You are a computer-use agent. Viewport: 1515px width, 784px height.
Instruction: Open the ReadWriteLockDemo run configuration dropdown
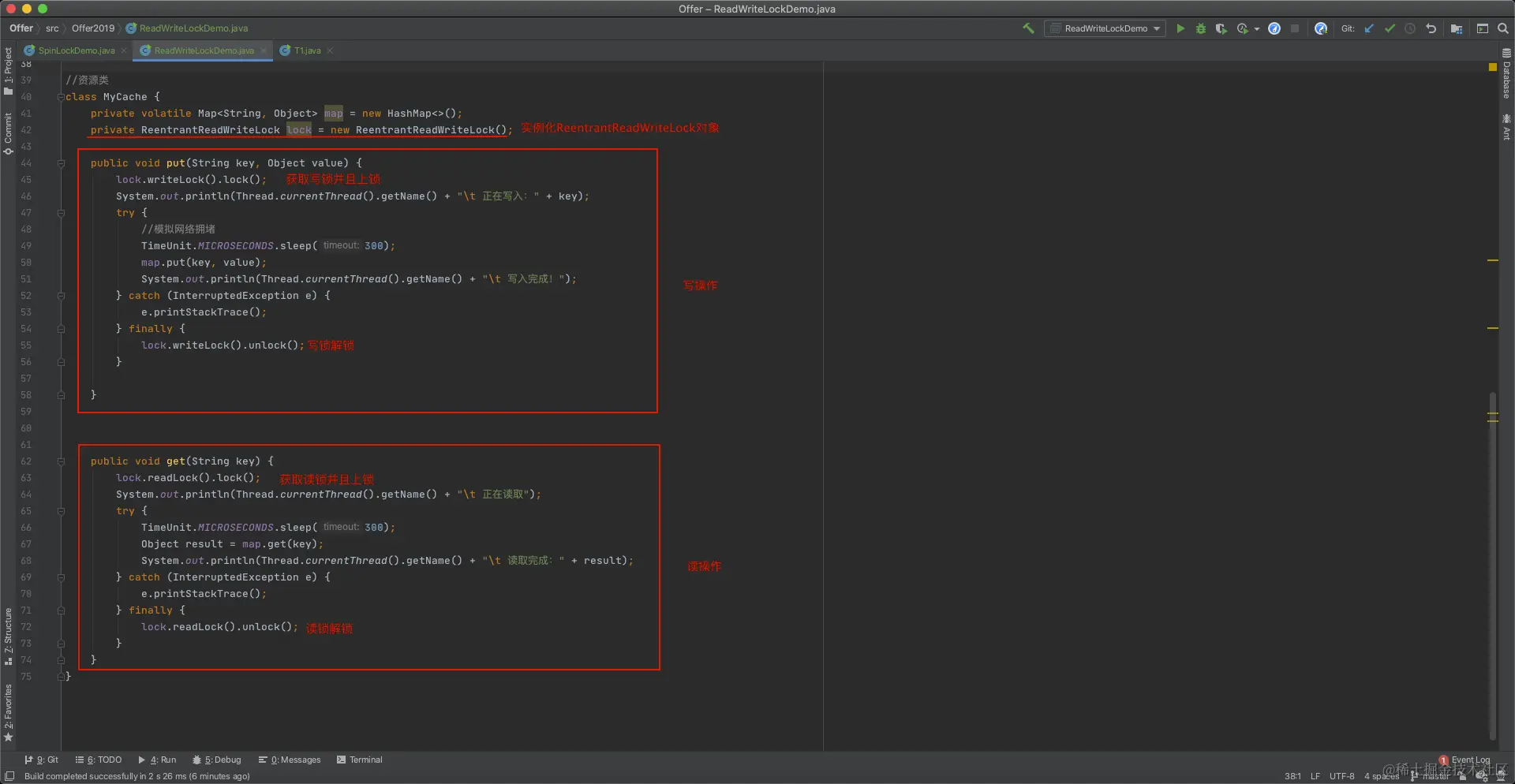coord(1105,28)
